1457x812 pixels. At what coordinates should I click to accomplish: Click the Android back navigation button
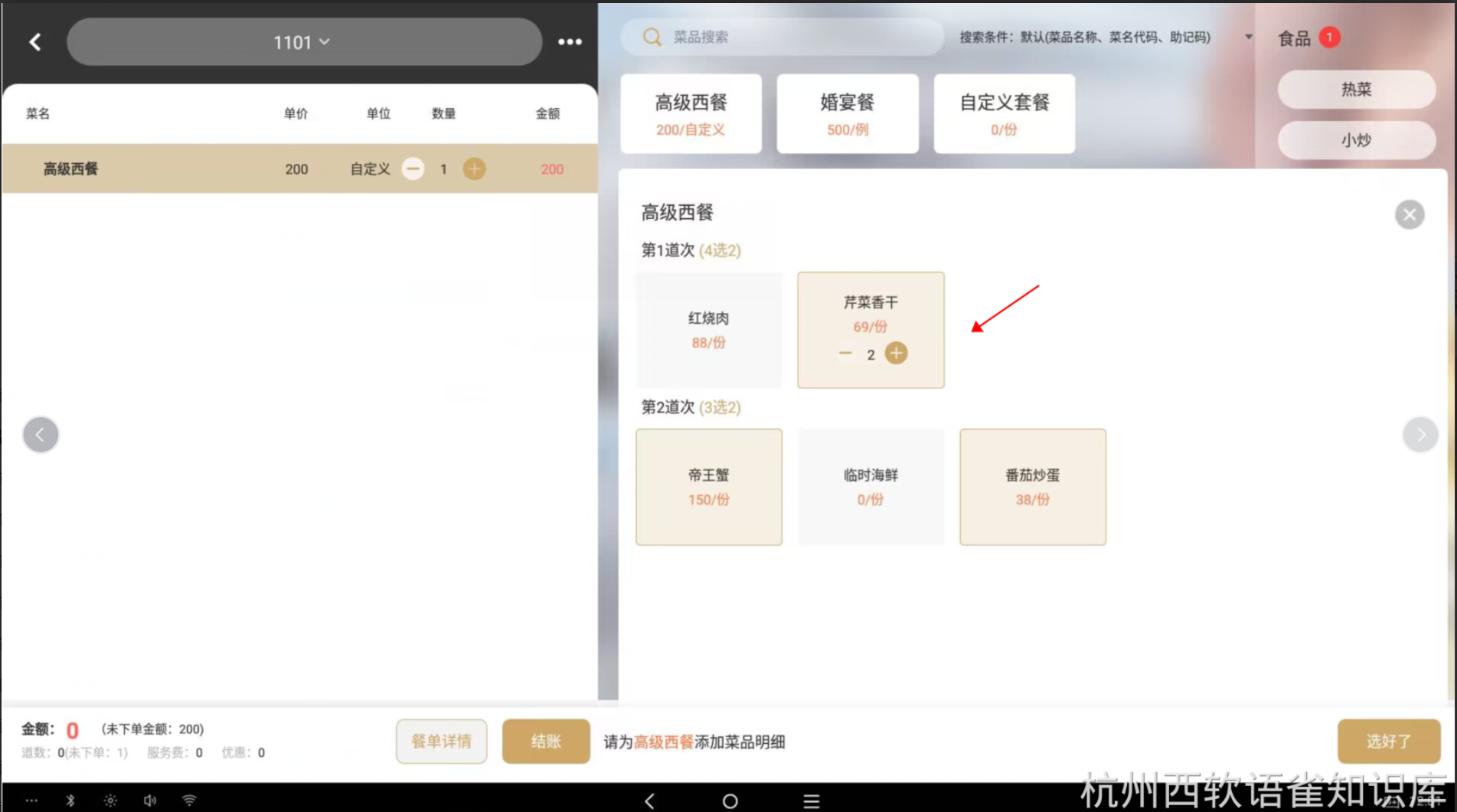[x=649, y=801]
